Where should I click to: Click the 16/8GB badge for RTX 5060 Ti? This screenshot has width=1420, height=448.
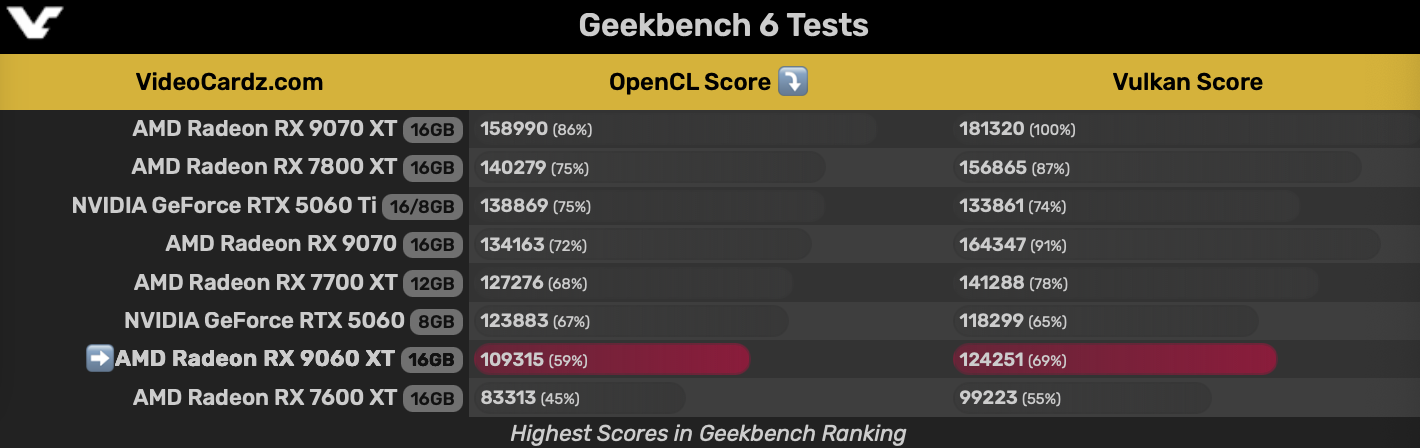(422, 207)
